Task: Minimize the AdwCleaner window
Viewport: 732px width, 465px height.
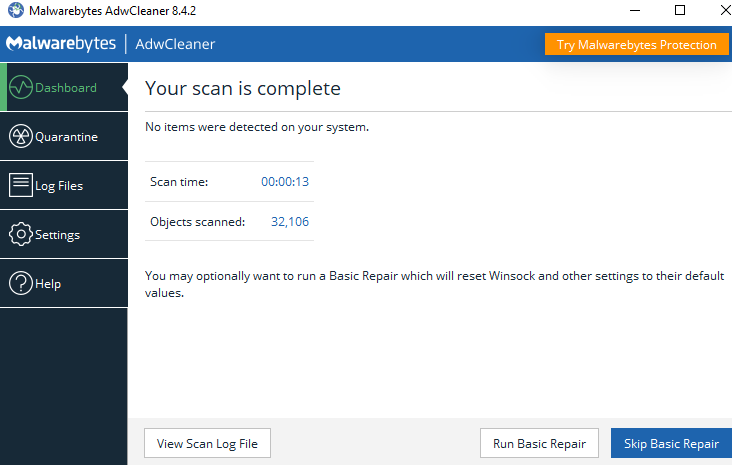Action: pos(635,10)
